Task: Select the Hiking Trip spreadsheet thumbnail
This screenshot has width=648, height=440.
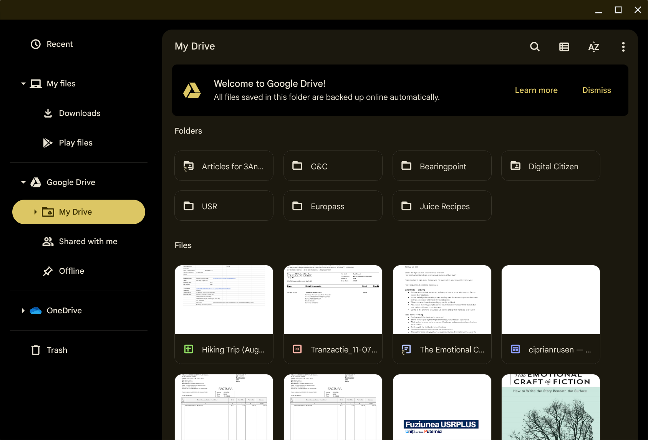Action: click(224, 300)
